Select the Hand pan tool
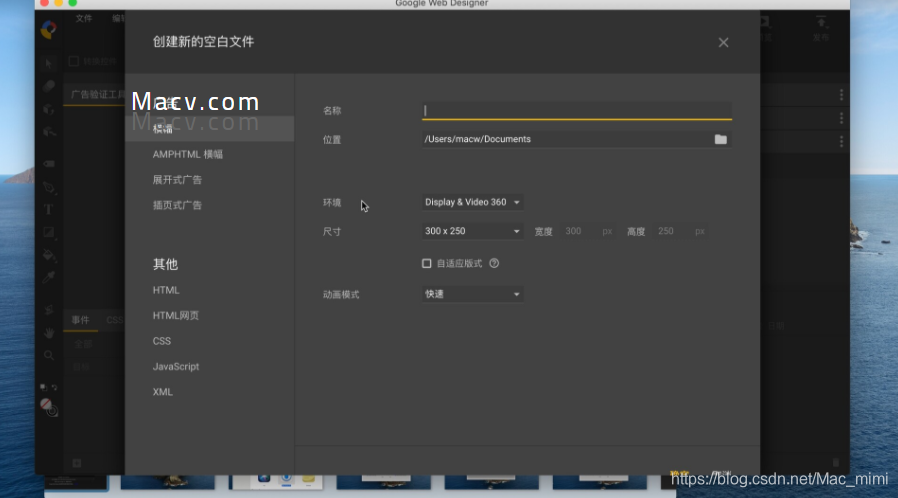The image size is (898, 498). [x=49, y=333]
